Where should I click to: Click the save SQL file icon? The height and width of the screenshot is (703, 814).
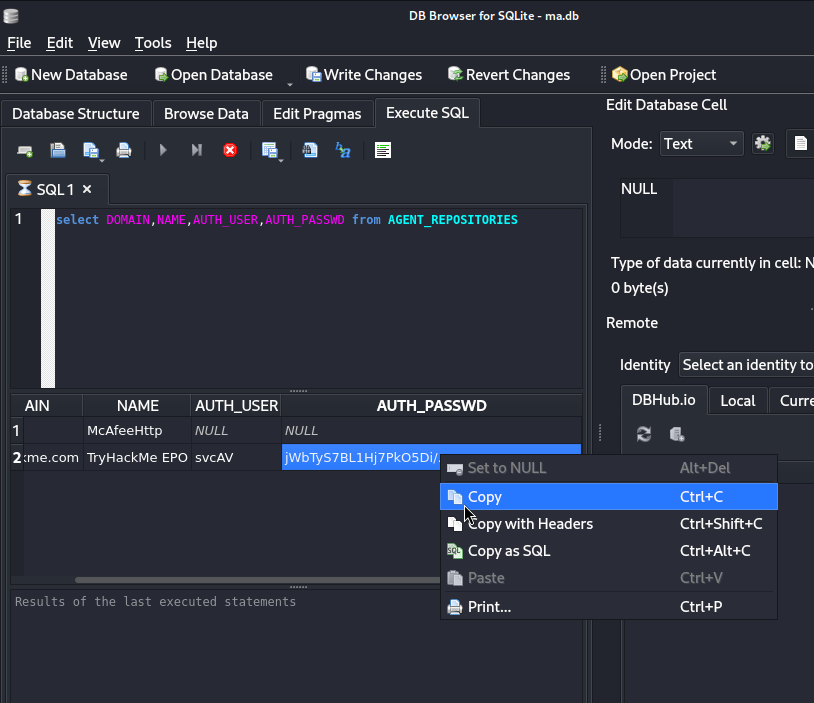tap(91, 151)
